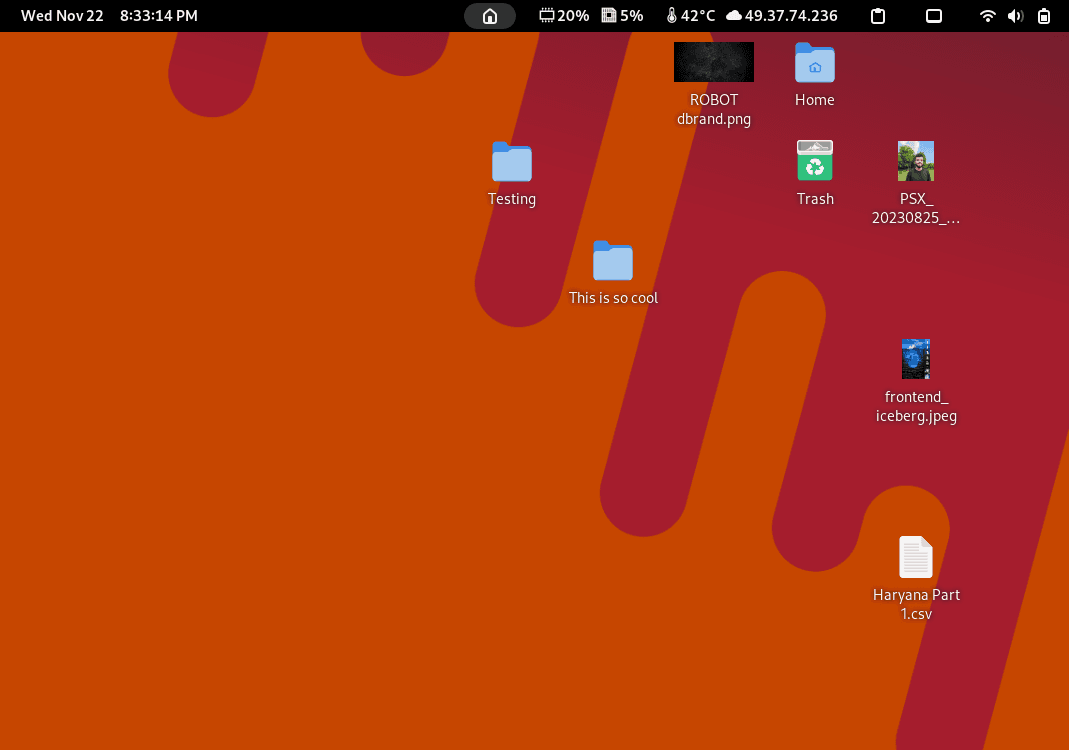Click the 'PSX_ 20230825_…' label
The width and height of the screenshot is (1069, 750).
(x=916, y=209)
